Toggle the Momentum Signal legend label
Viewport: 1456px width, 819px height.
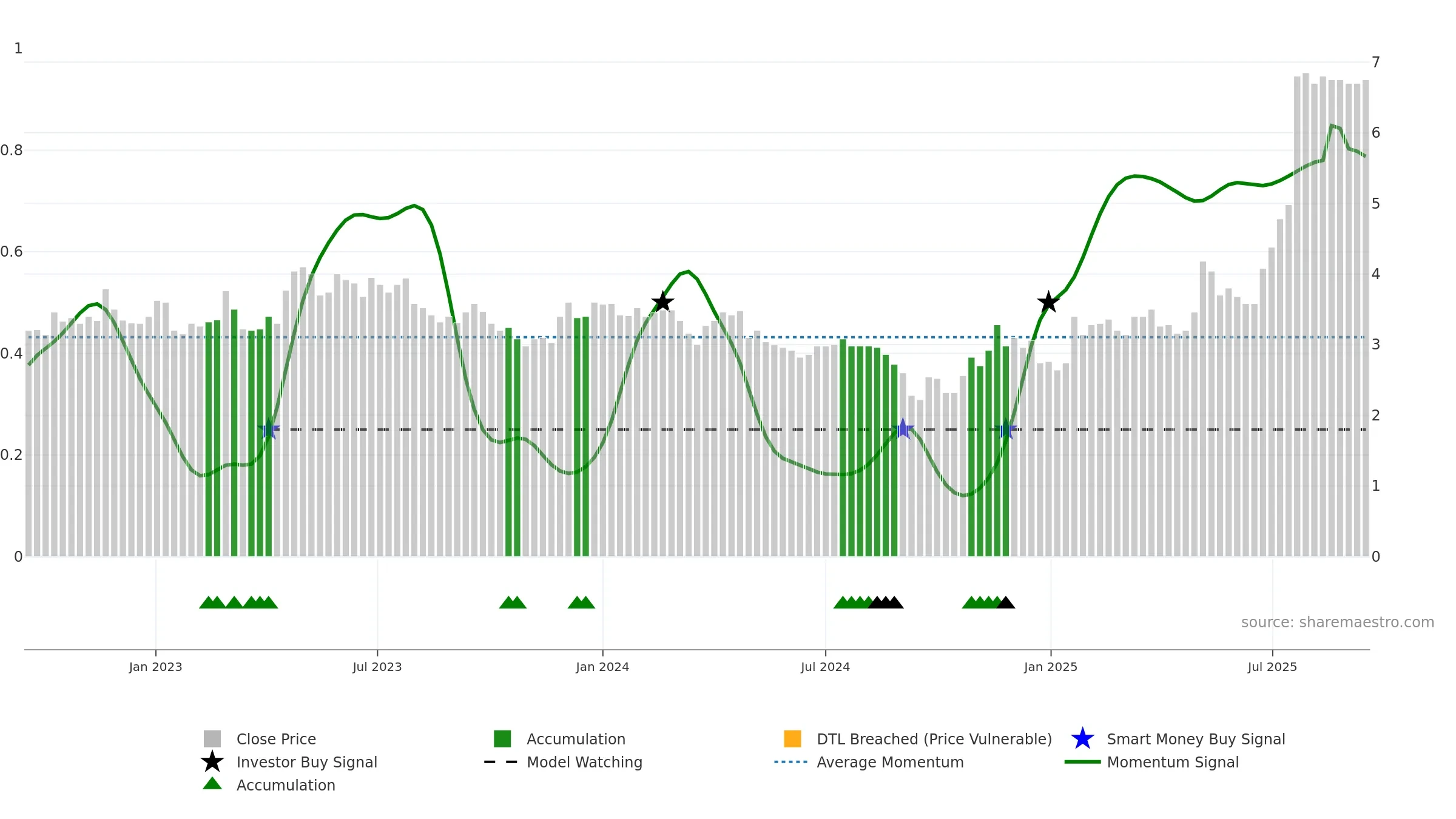pyautogui.click(x=1173, y=762)
